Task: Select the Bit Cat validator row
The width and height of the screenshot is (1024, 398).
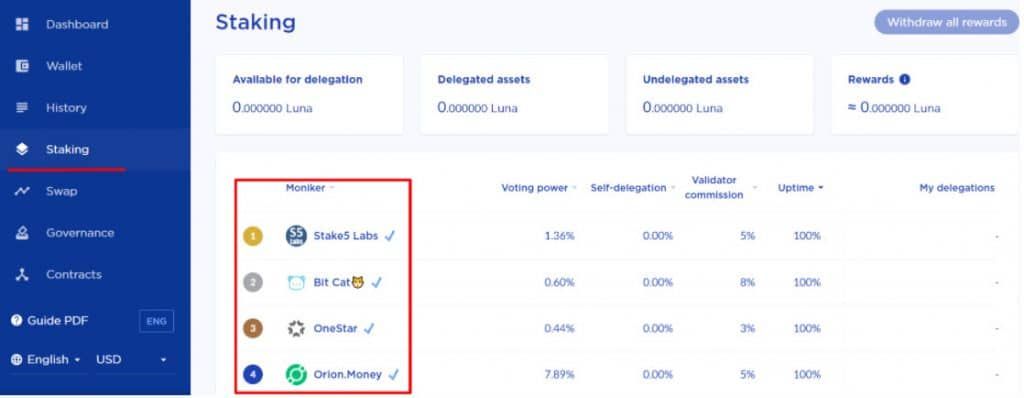Action: coord(616,282)
